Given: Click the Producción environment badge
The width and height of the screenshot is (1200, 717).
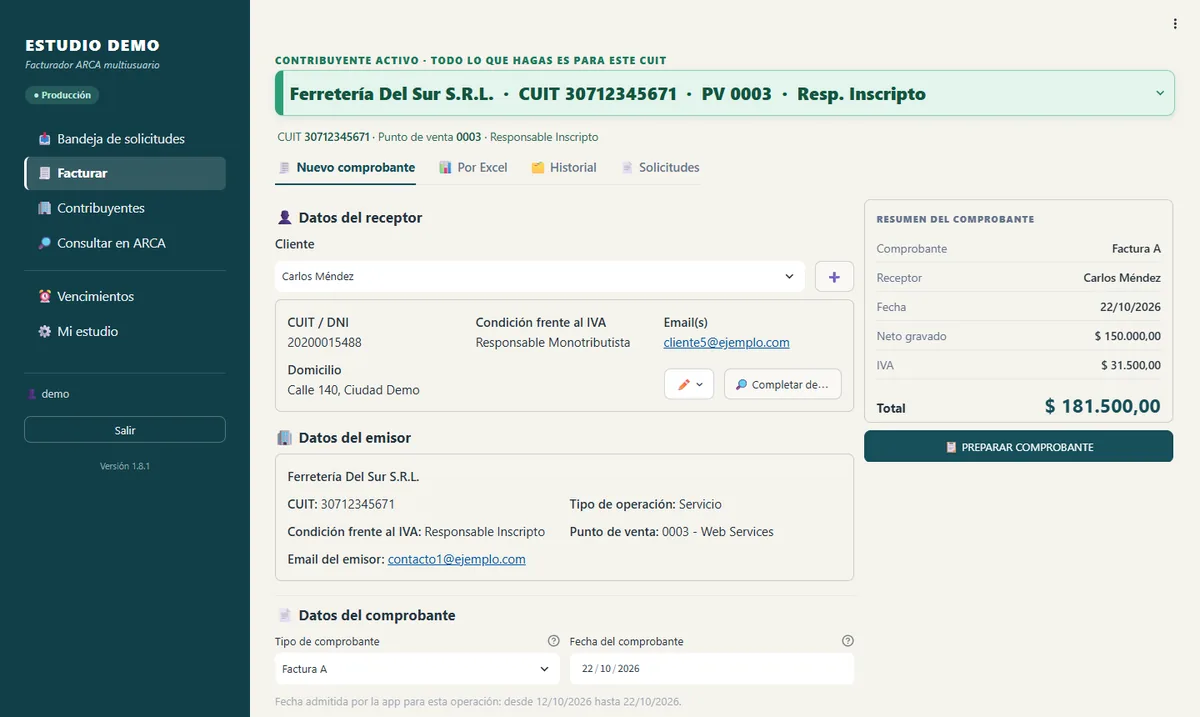Looking at the screenshot, I should [62, 95].
